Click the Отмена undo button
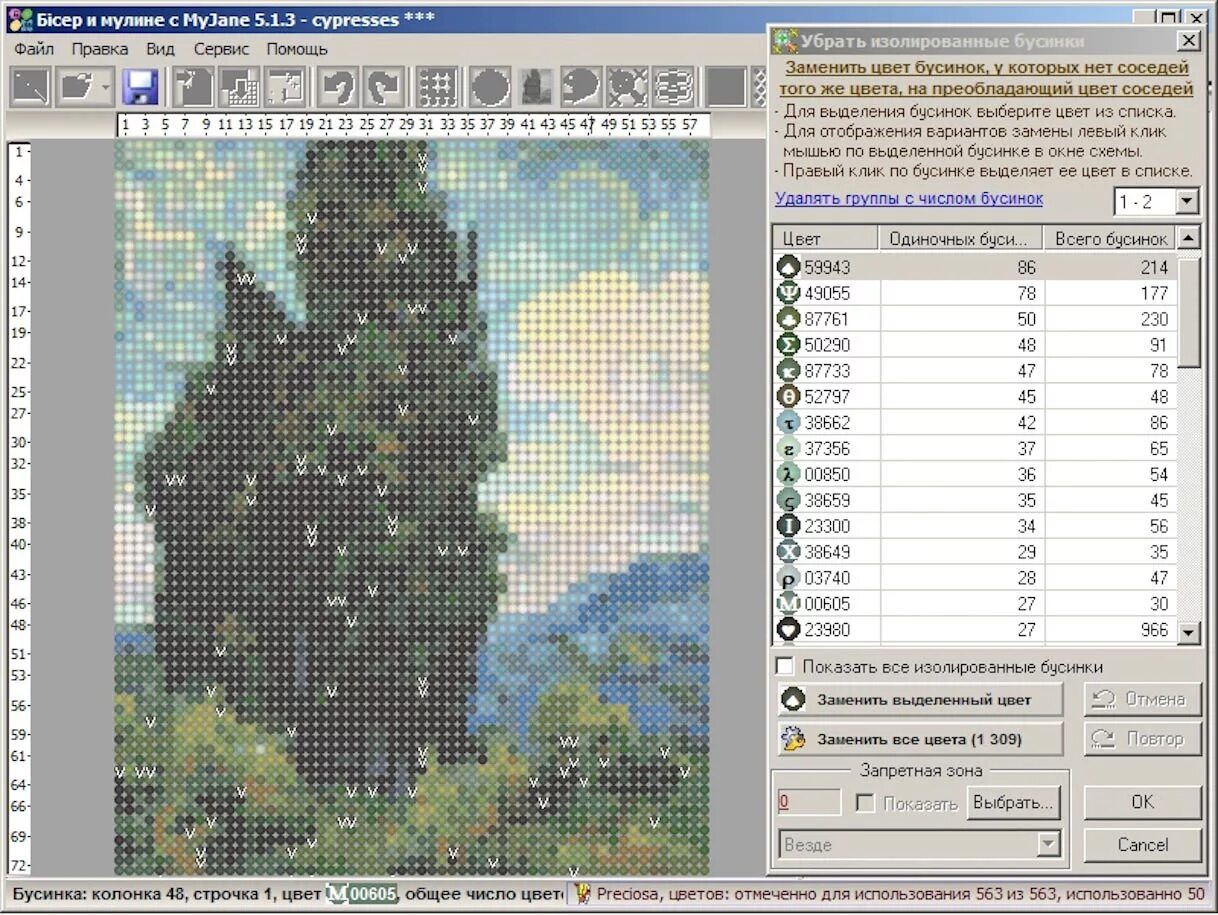This screenshot has width=1218, height=915. [1142, 699]
